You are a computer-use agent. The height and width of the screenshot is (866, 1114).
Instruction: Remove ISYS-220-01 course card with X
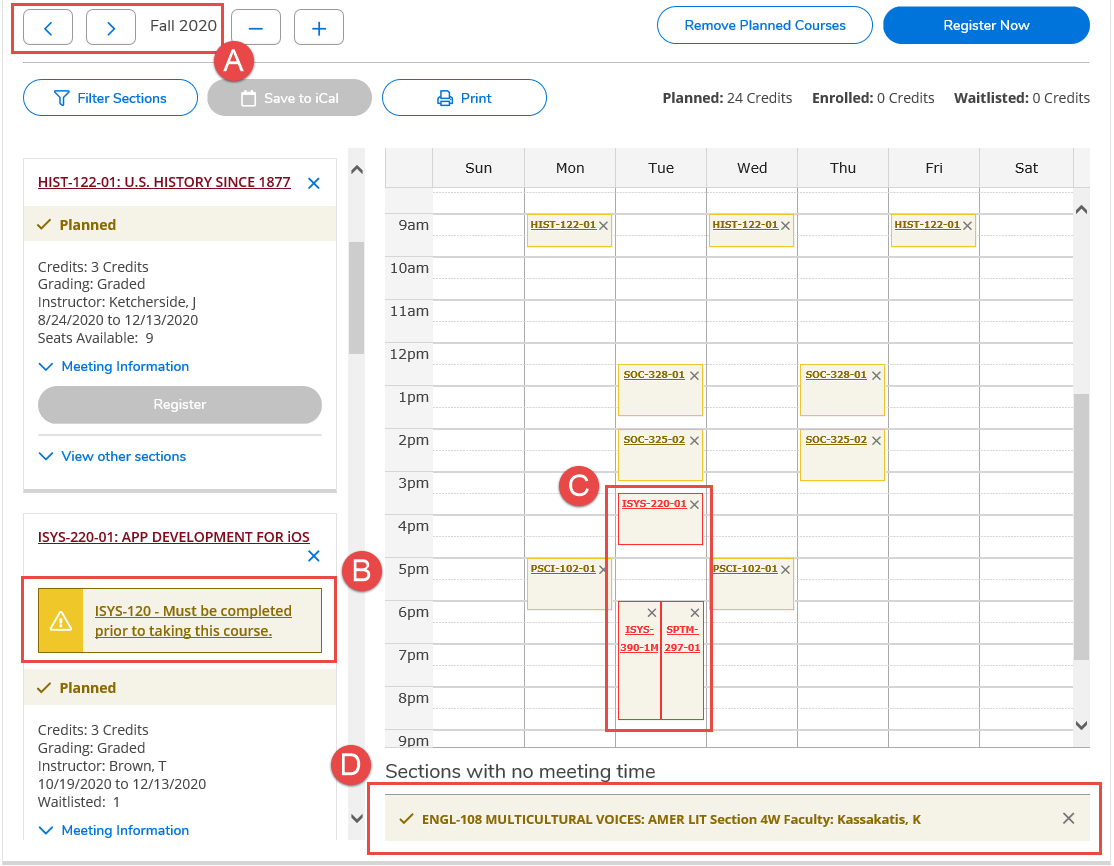point(313,556)
